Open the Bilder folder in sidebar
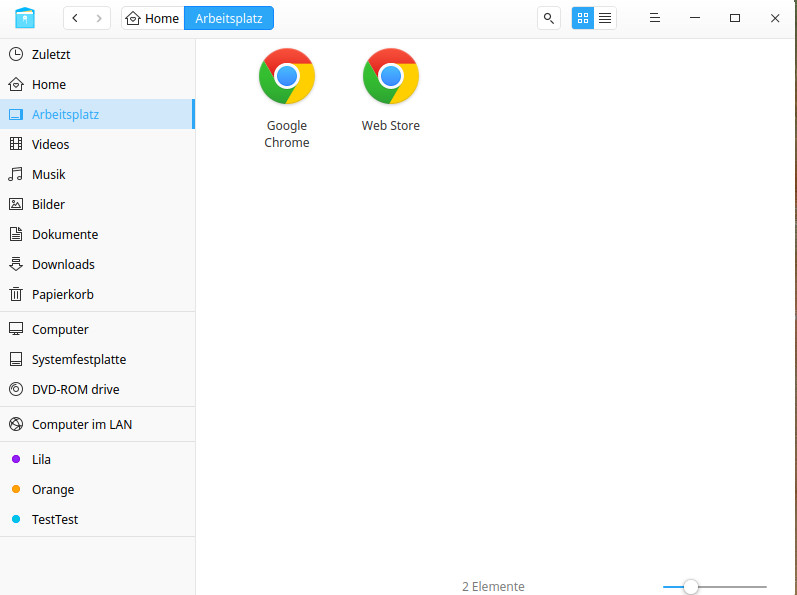This screenshot has width=797, height=595. click(98, 204)
